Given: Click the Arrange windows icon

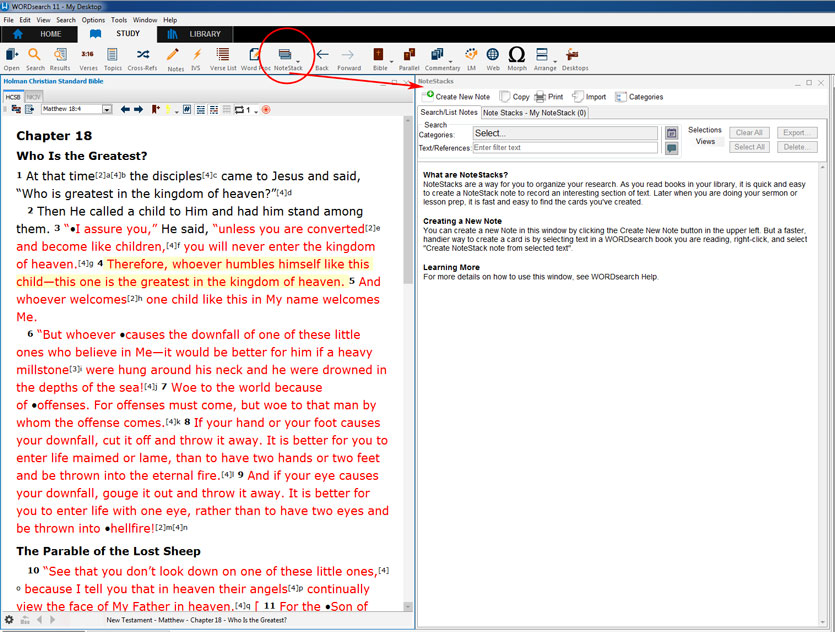Looking at the screenshot, I should [542, 55].
